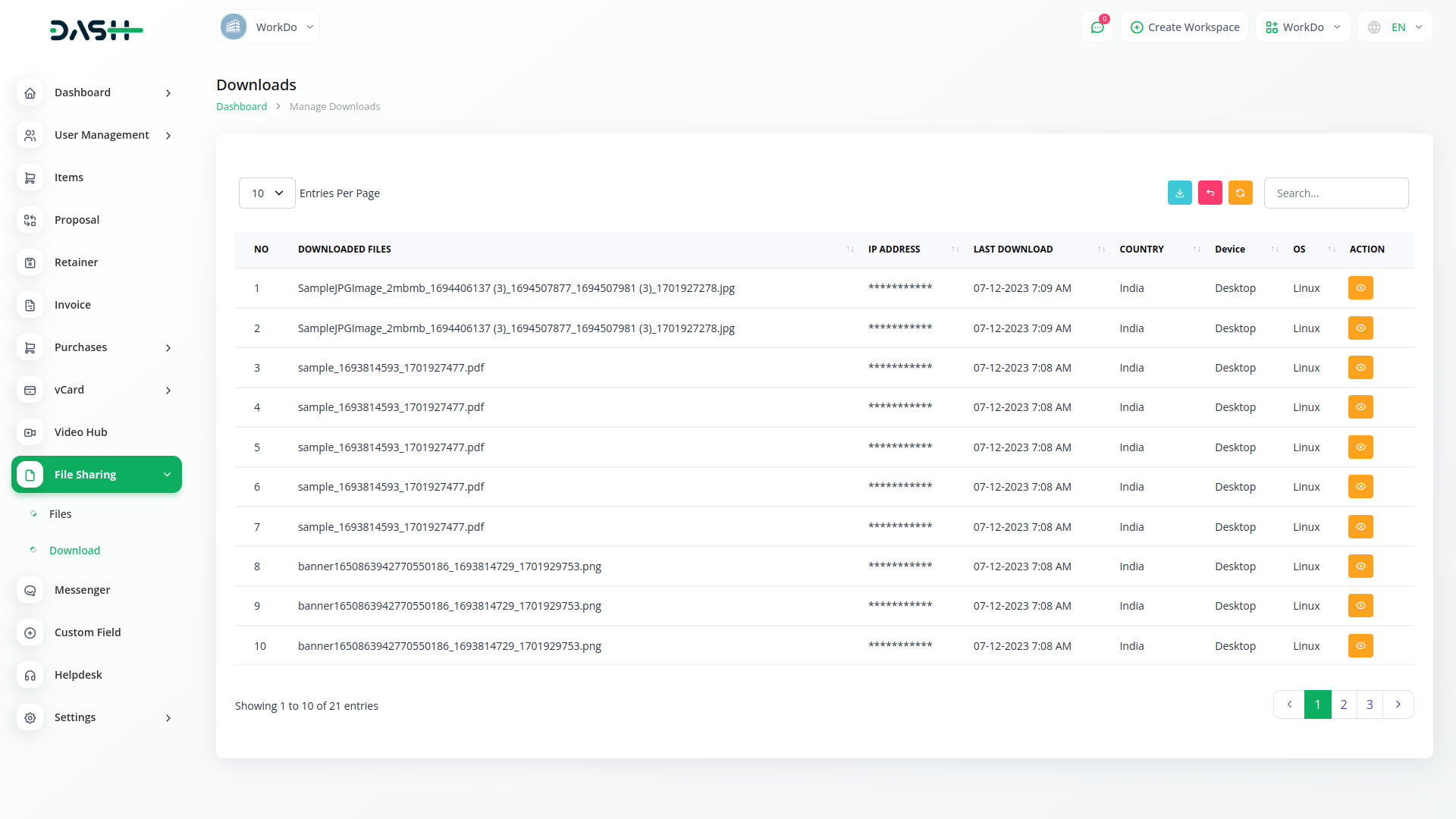Go to pagination page 2
This screenshot has width=1456, height=819.
coord(1343,704)
